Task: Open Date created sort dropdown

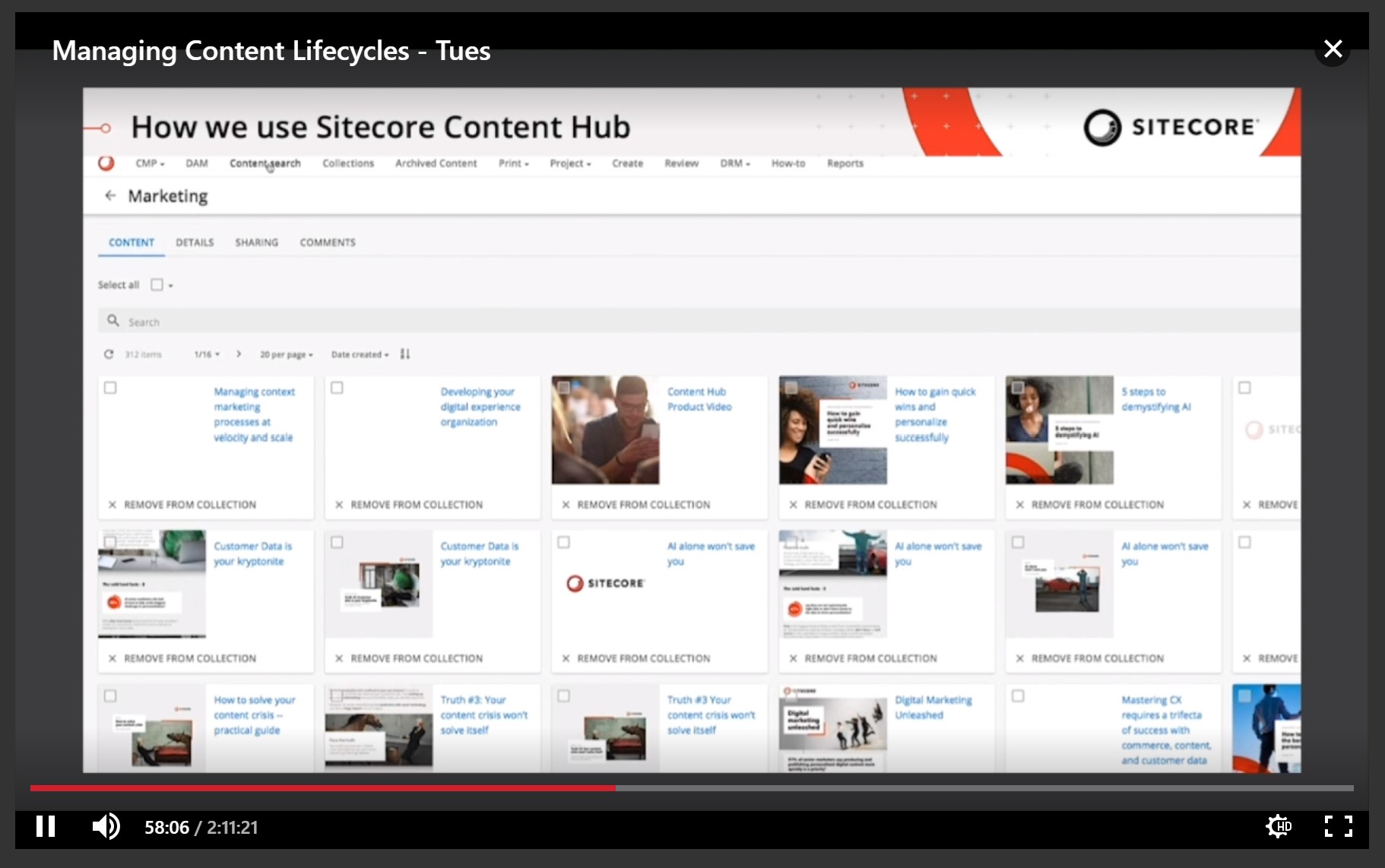Action: [x=360, y=354]
